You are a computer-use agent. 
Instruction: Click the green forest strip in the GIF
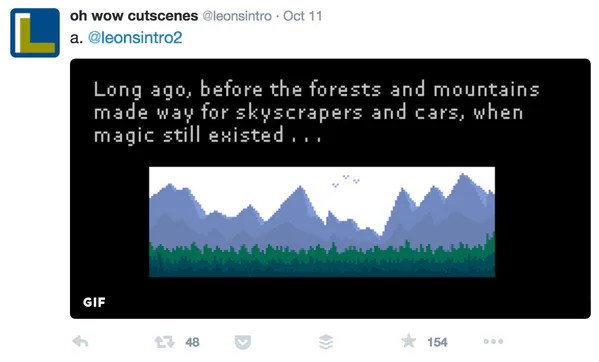[x=322, y=258]
